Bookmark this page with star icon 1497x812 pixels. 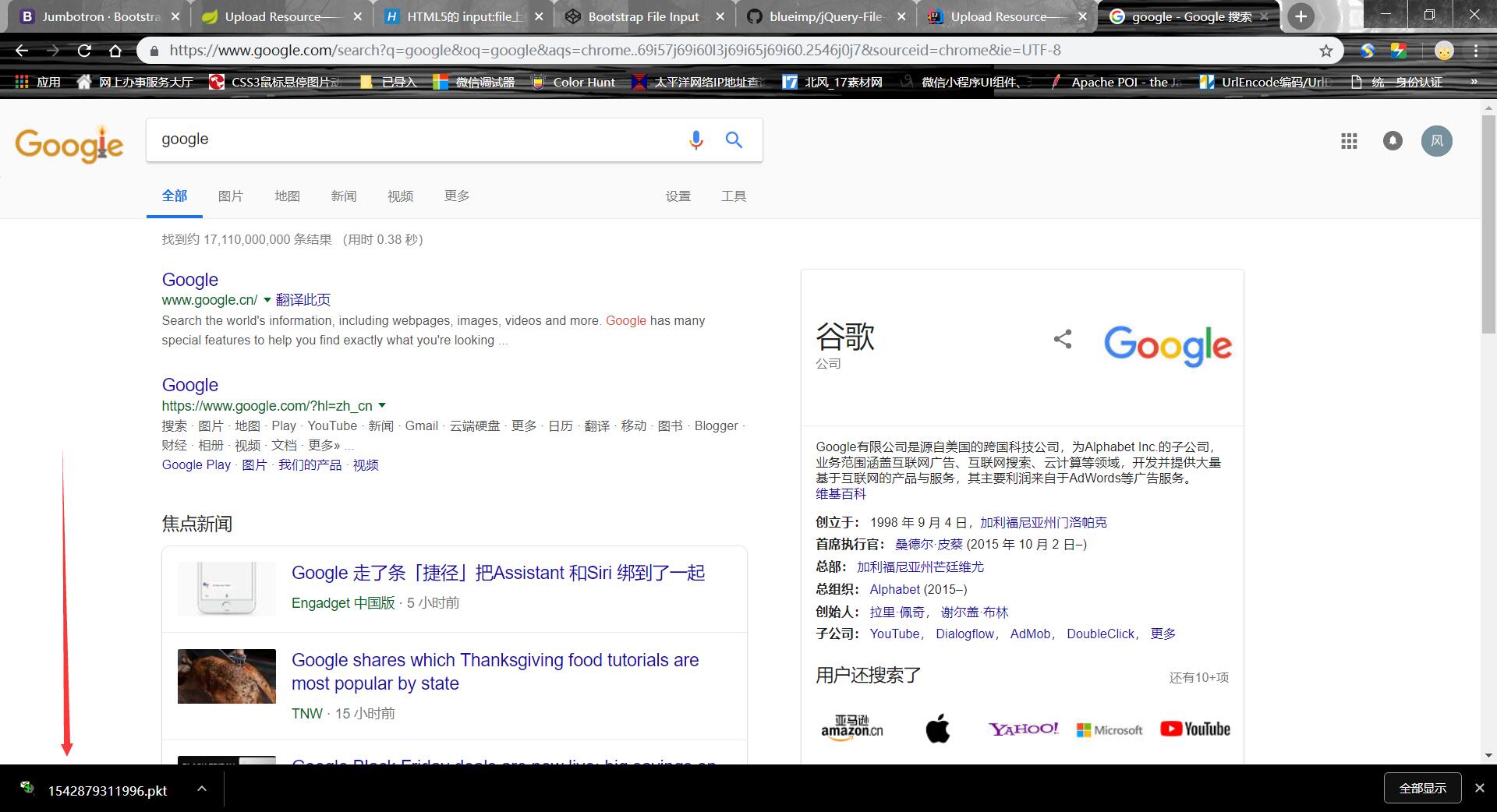pos(1326,51)
